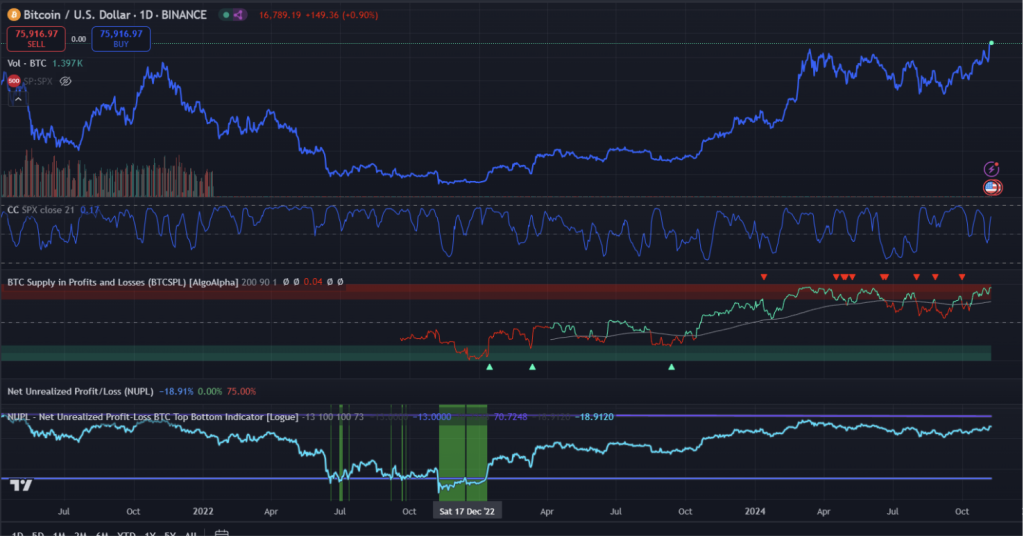
Task: Click the purple lightning latest-updates icon
Action: pos(991,170)
